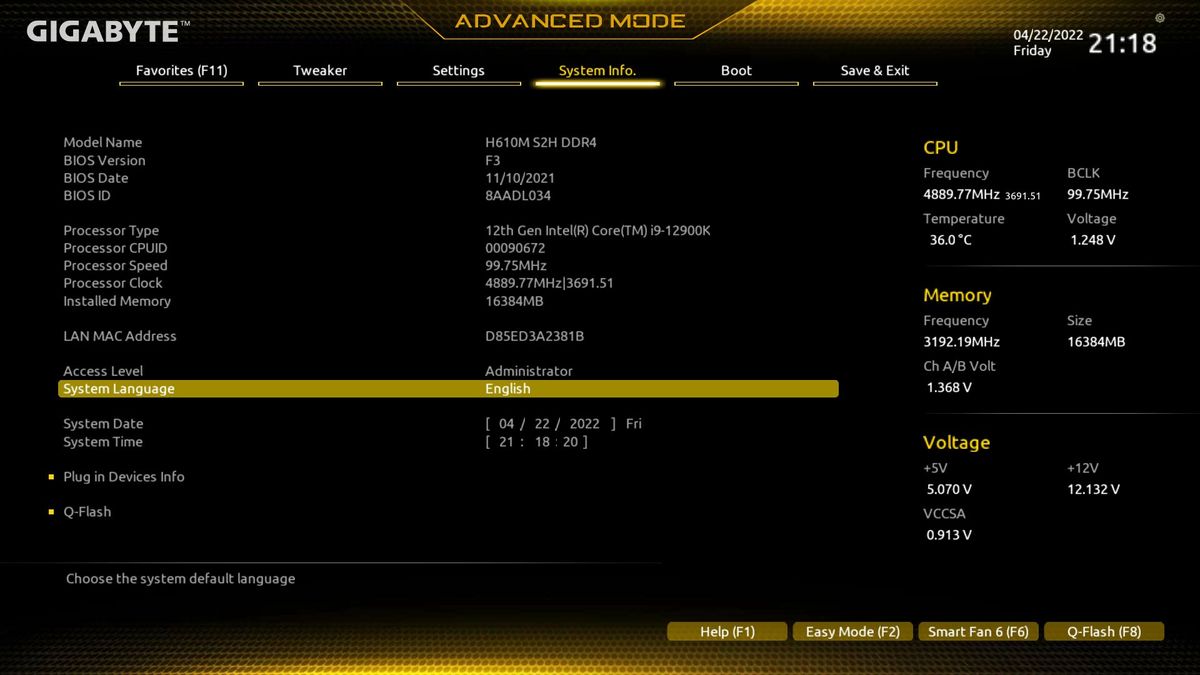Click the help text about default language
Image resolution: width=1200 pixels, height=675 pixels.
coord(181,579)
